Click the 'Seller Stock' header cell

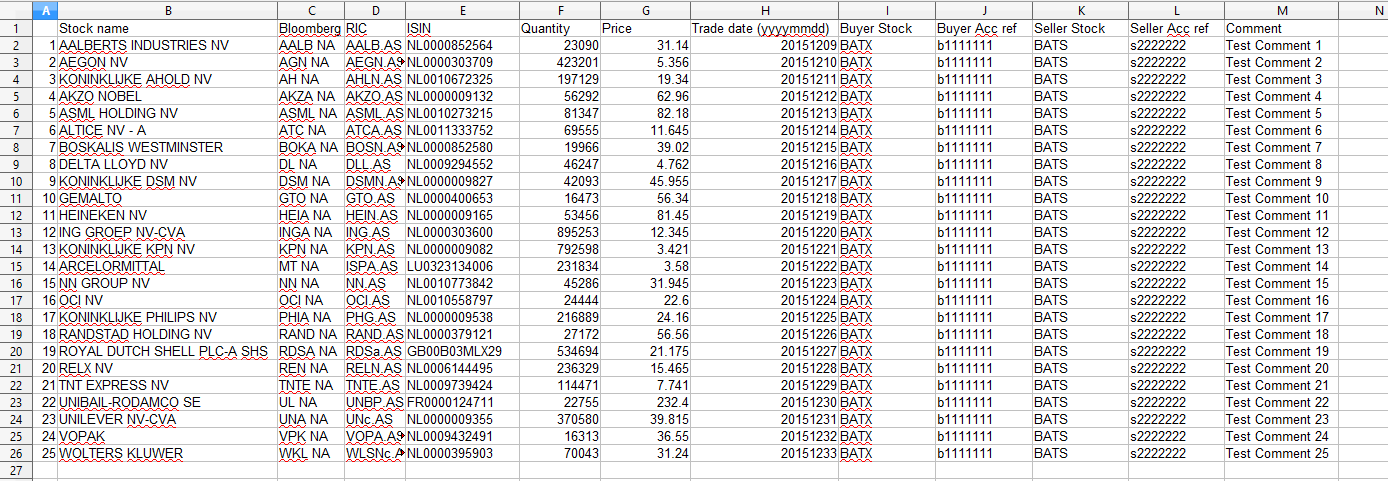pyautogui.click(x=1080, y=28)
